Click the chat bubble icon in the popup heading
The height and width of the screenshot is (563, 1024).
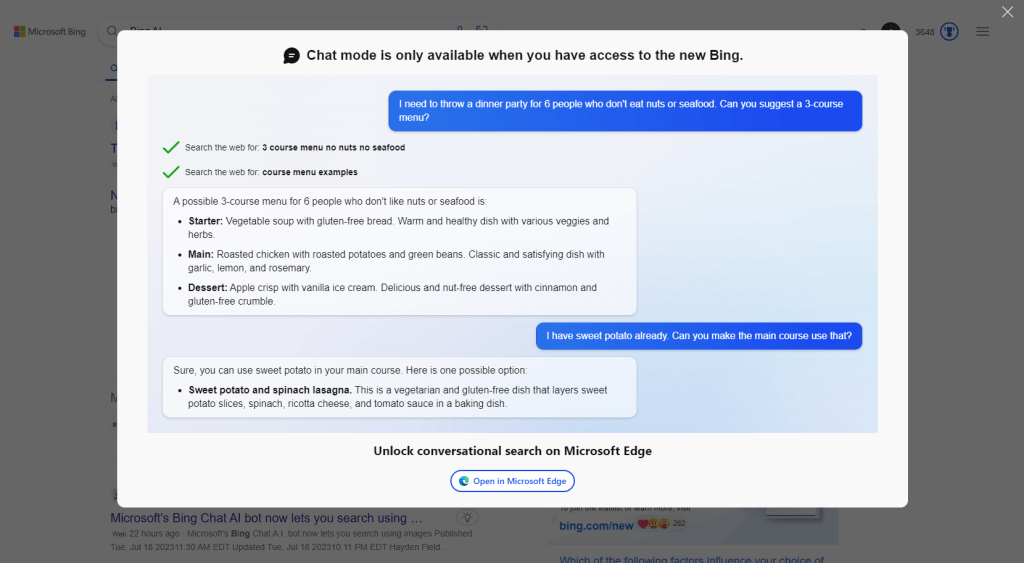(291, 56)
